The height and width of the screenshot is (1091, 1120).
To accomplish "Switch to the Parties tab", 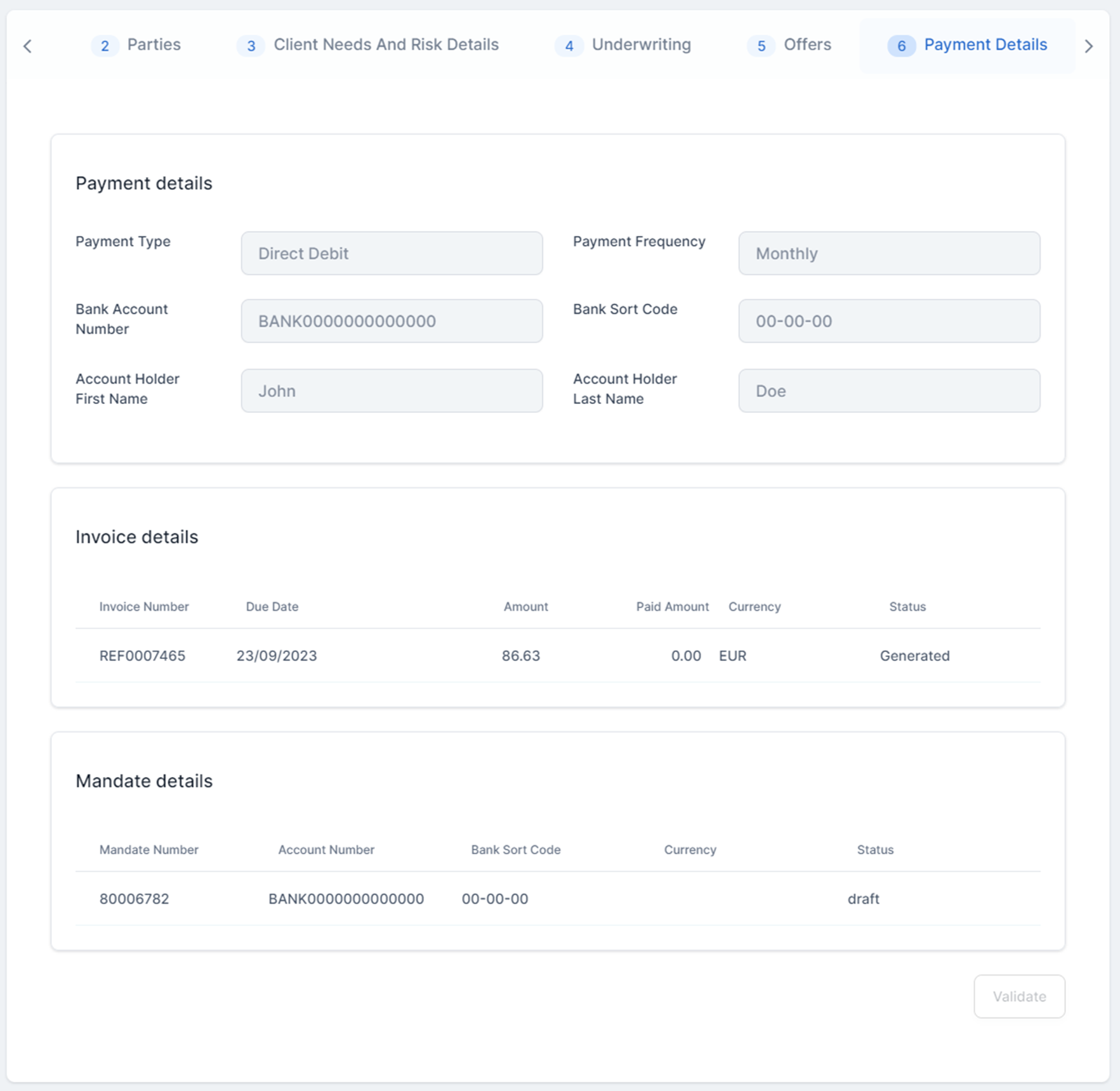I will click(x=154, y=45).
